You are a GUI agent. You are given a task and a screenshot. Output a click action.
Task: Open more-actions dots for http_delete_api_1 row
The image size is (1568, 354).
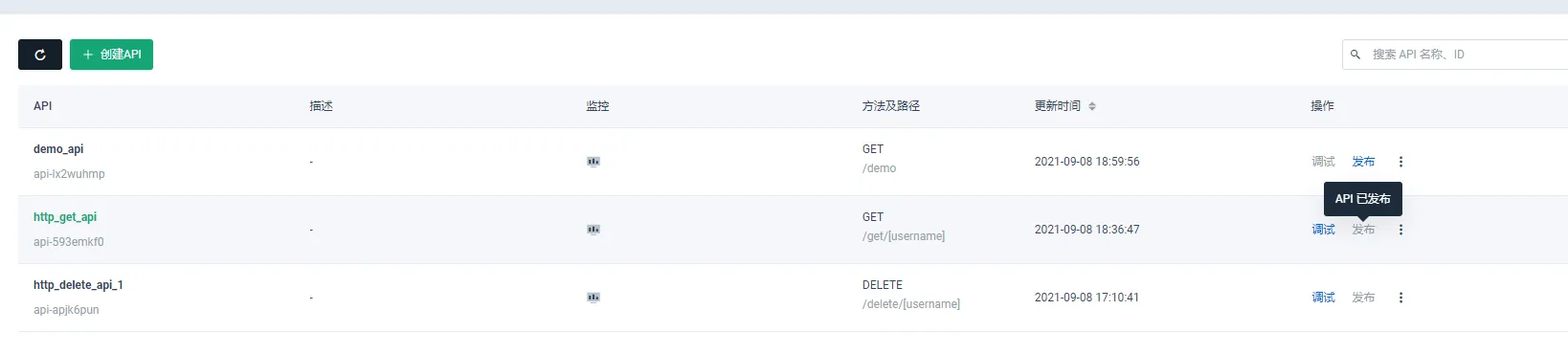[1400, 298]
